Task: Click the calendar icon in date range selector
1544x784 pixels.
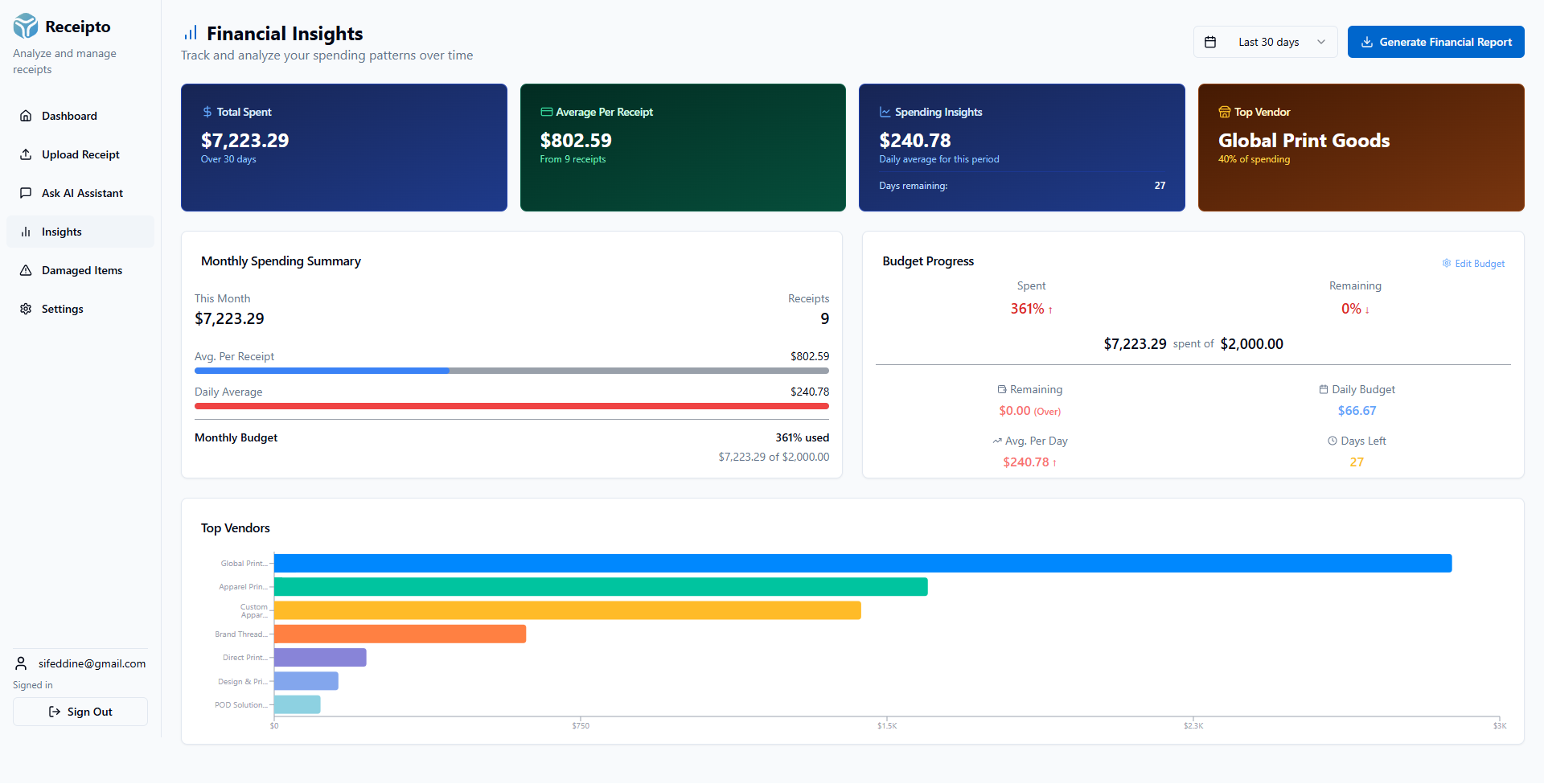Action: click(x=1210, y=42)
